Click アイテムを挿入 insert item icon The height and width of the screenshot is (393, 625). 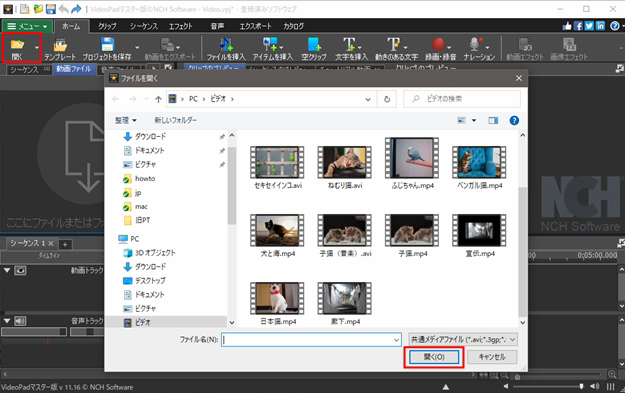[x=272, y=49]
